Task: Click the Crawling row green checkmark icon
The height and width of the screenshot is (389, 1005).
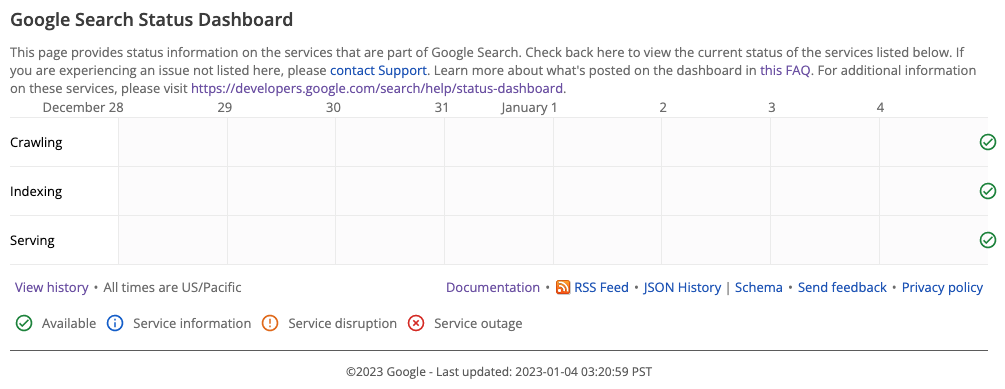Action: 988,142
